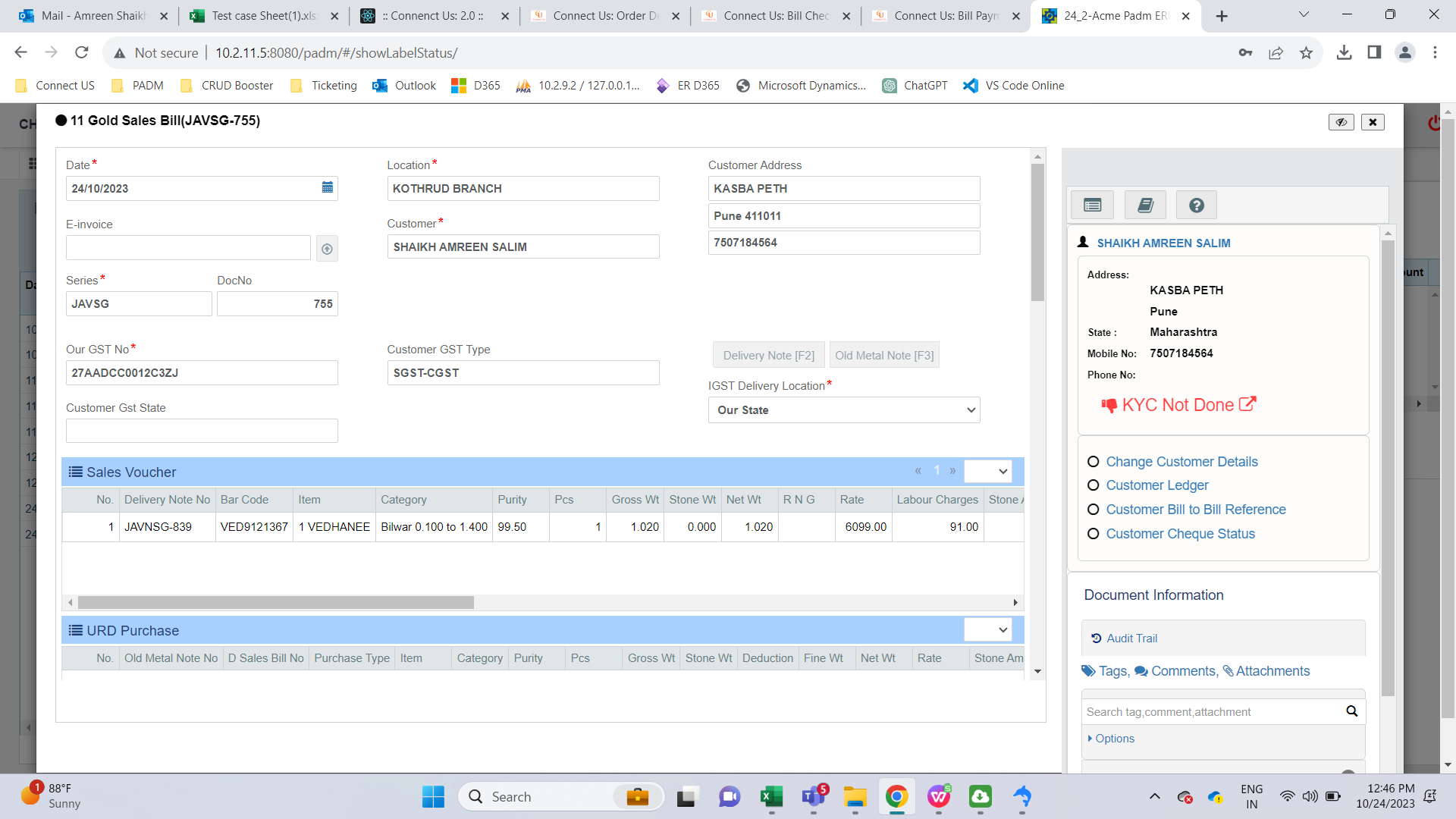Open the date picker calendar icon

coord(327,187)
